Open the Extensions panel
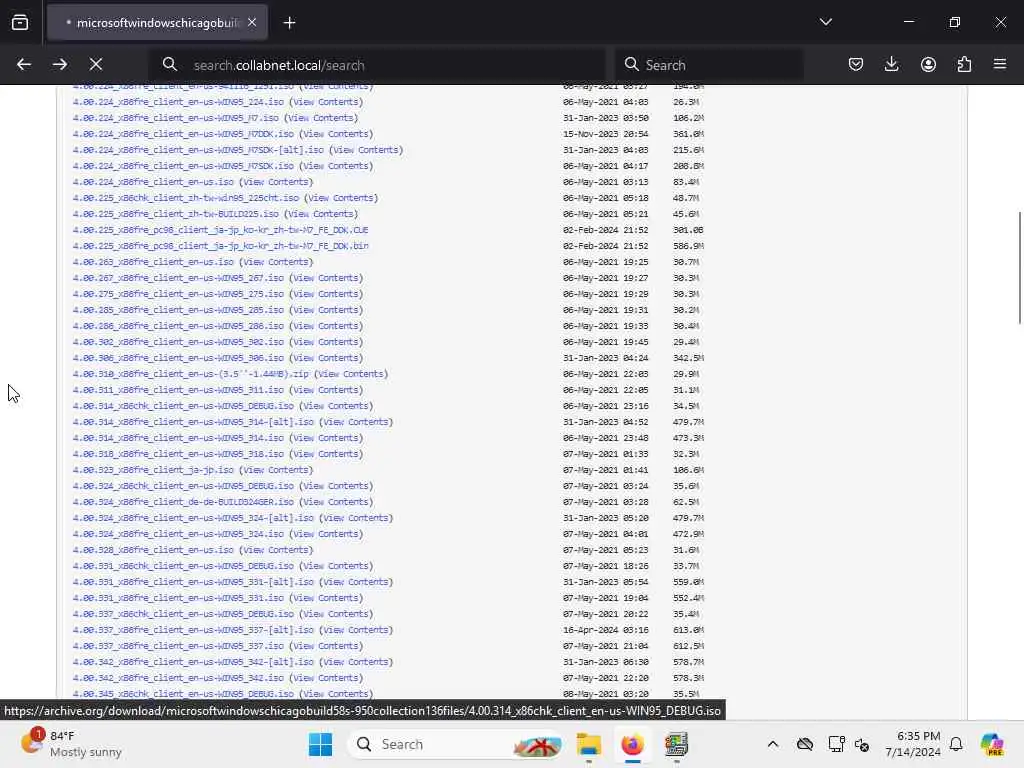Viewport: 1024px width, 768px height. (x=964, y=64)
